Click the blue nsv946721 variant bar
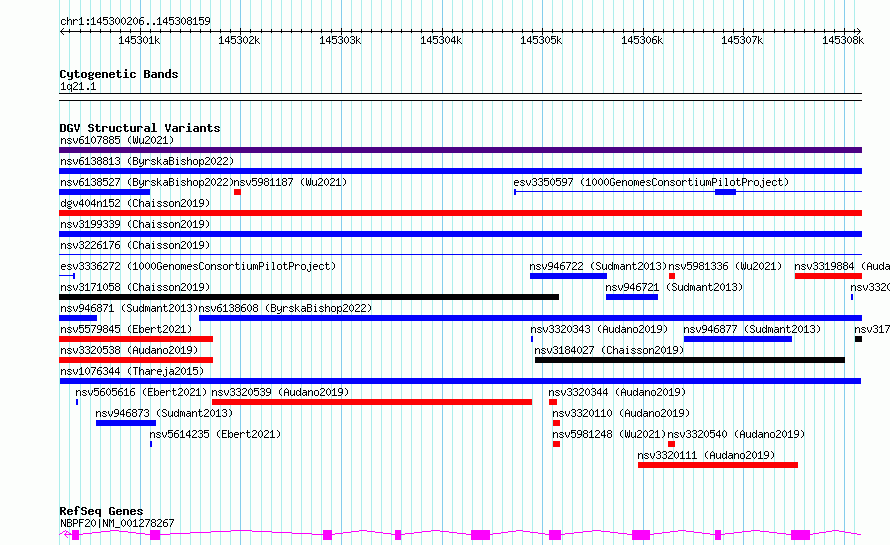890x545 pixels. (x=632, y=297)
